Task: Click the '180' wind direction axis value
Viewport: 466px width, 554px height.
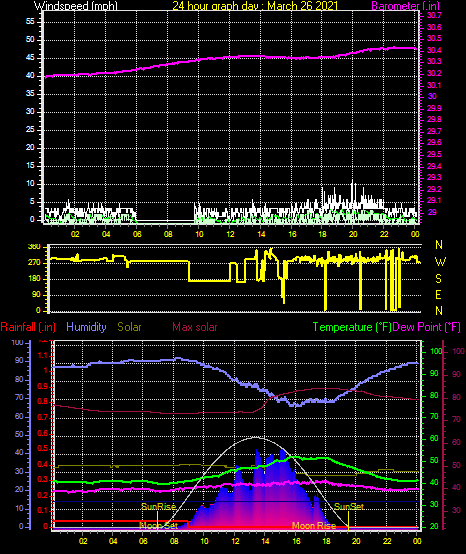Action: point(34,279)
